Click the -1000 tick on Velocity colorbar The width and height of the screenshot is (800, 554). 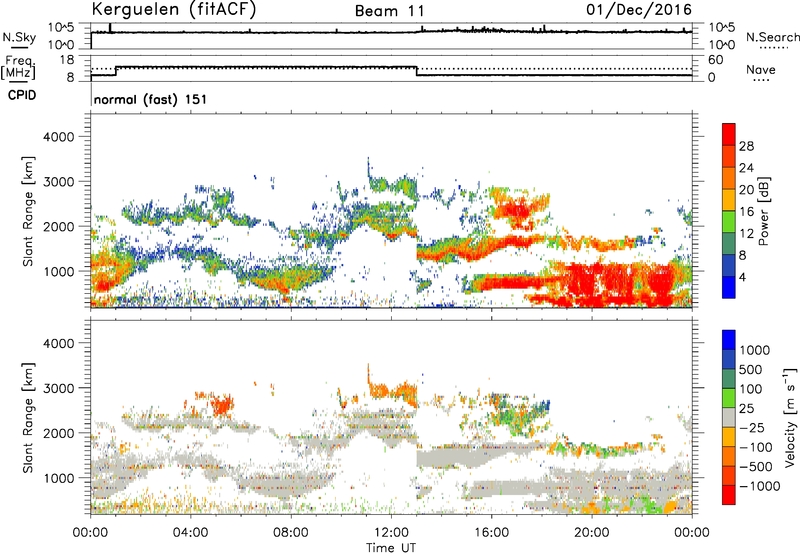click(x=759, y=486)
